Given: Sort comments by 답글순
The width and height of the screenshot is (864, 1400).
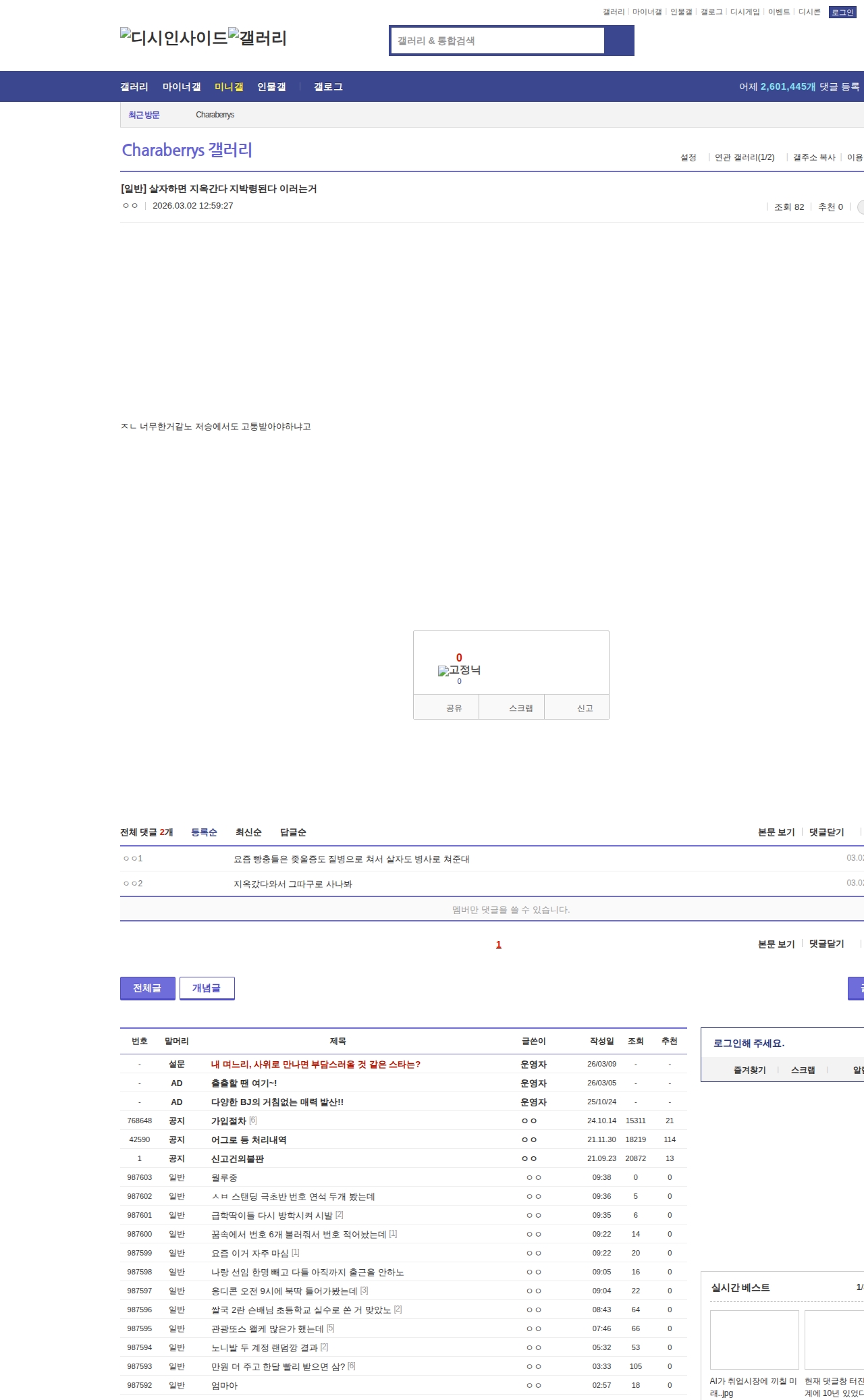Looking at the screenshot, I should point(293,832).
